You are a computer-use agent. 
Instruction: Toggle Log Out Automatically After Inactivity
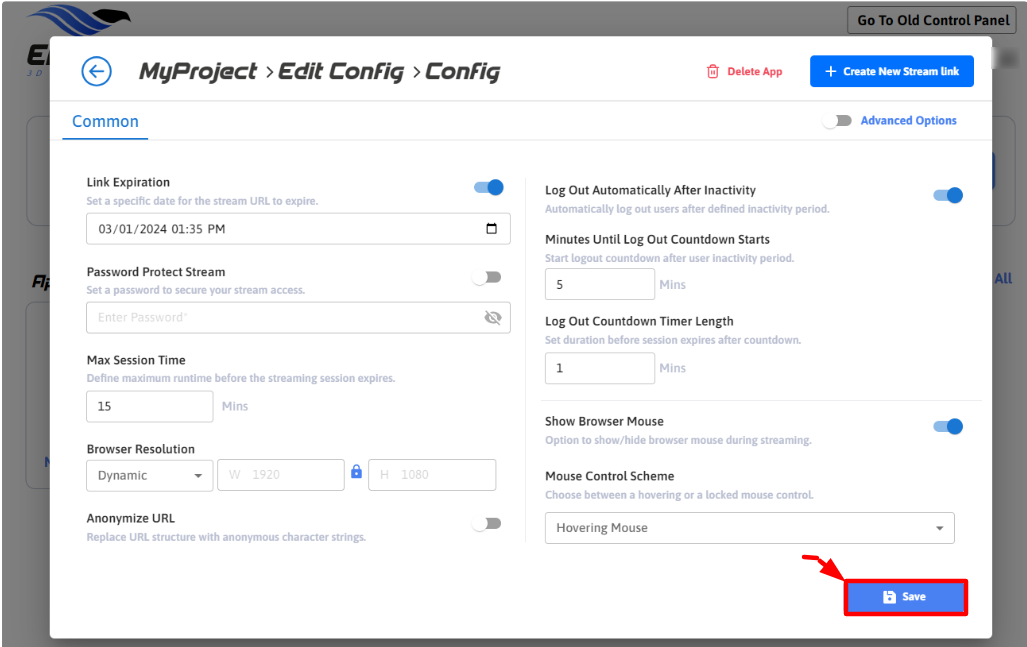[x=947, y=195]
